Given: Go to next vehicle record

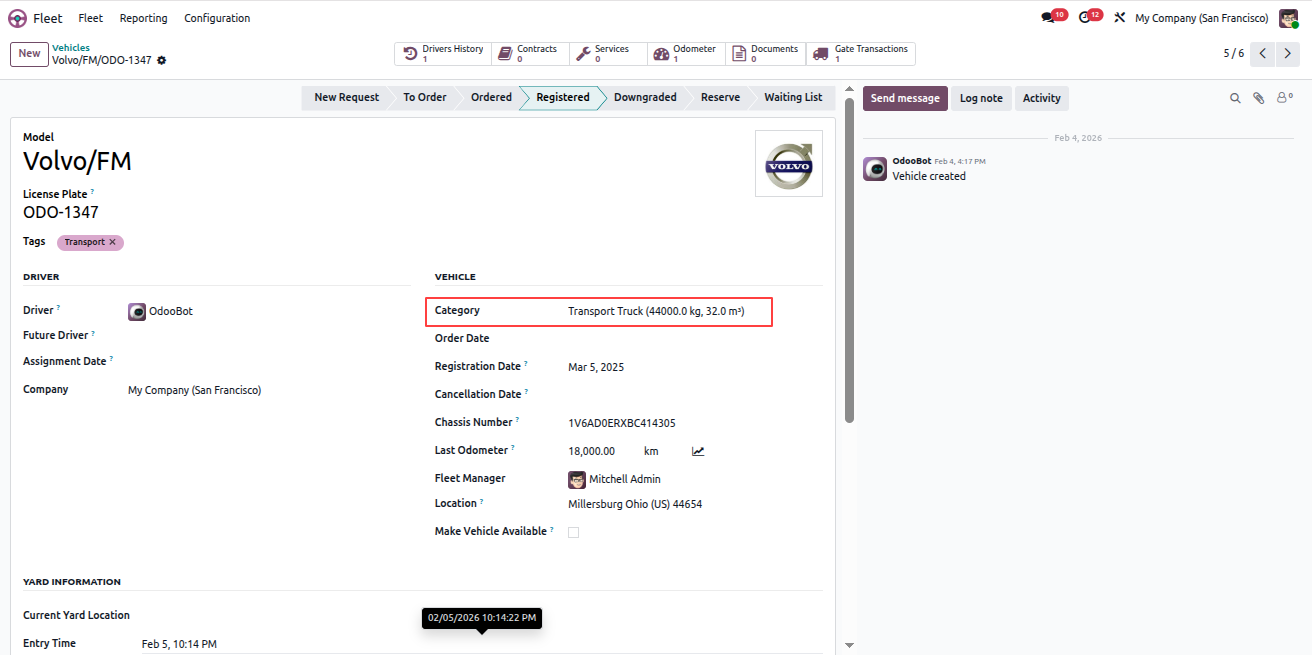Looking at the screenshot, I should pos(1288,54).
